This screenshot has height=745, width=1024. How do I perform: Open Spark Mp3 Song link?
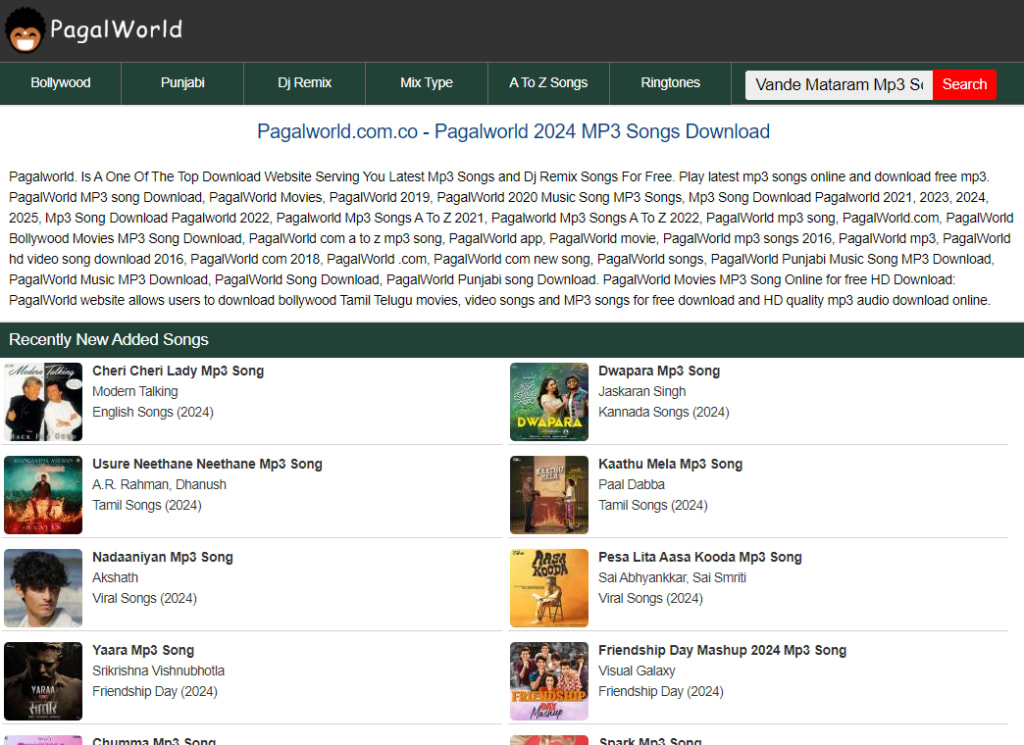pos(650,740)
